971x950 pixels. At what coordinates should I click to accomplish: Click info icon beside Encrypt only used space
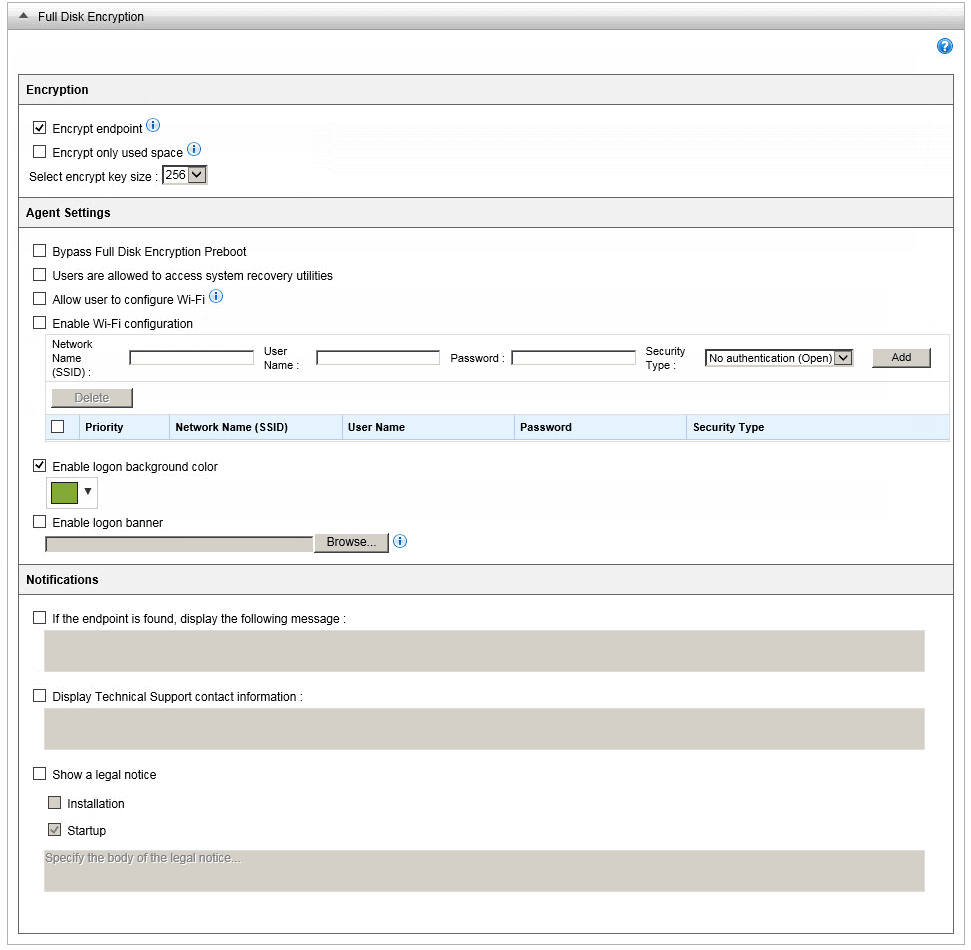coord(194,150)
